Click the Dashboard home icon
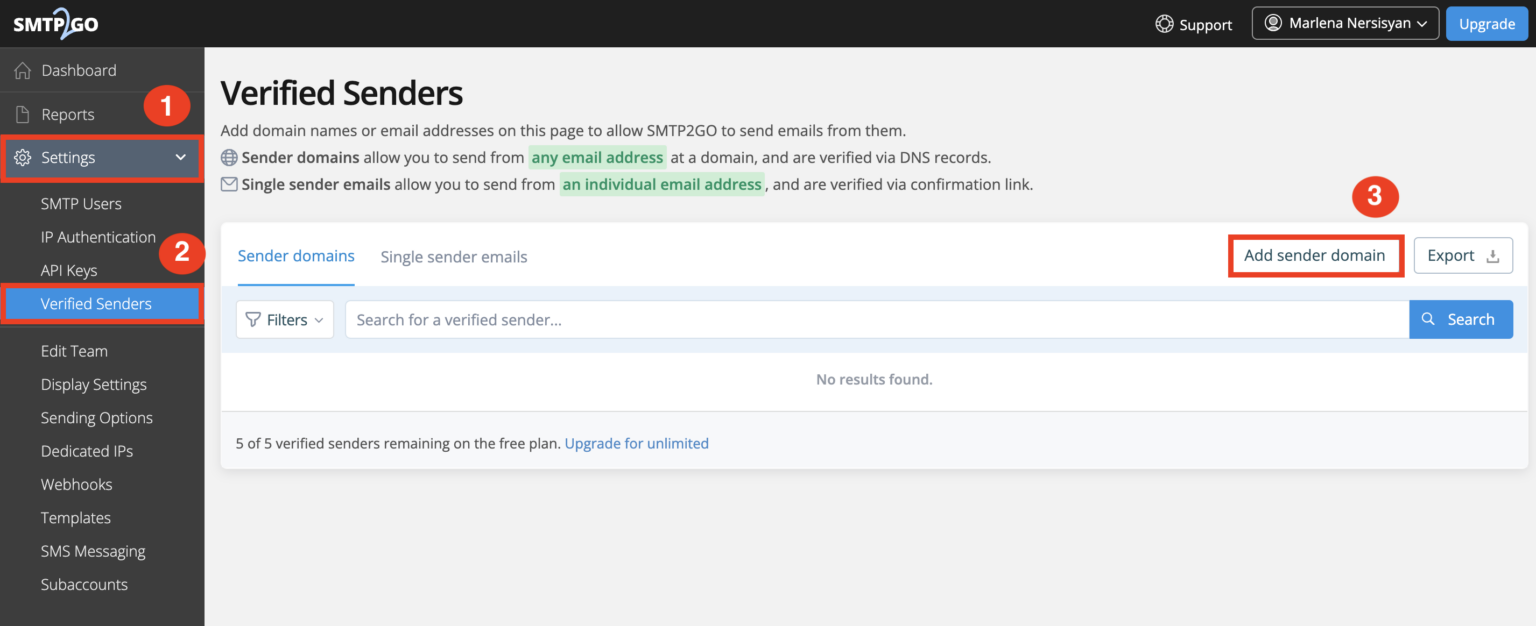The width and height of the screenshot is (1536, 626). [23, 70]
